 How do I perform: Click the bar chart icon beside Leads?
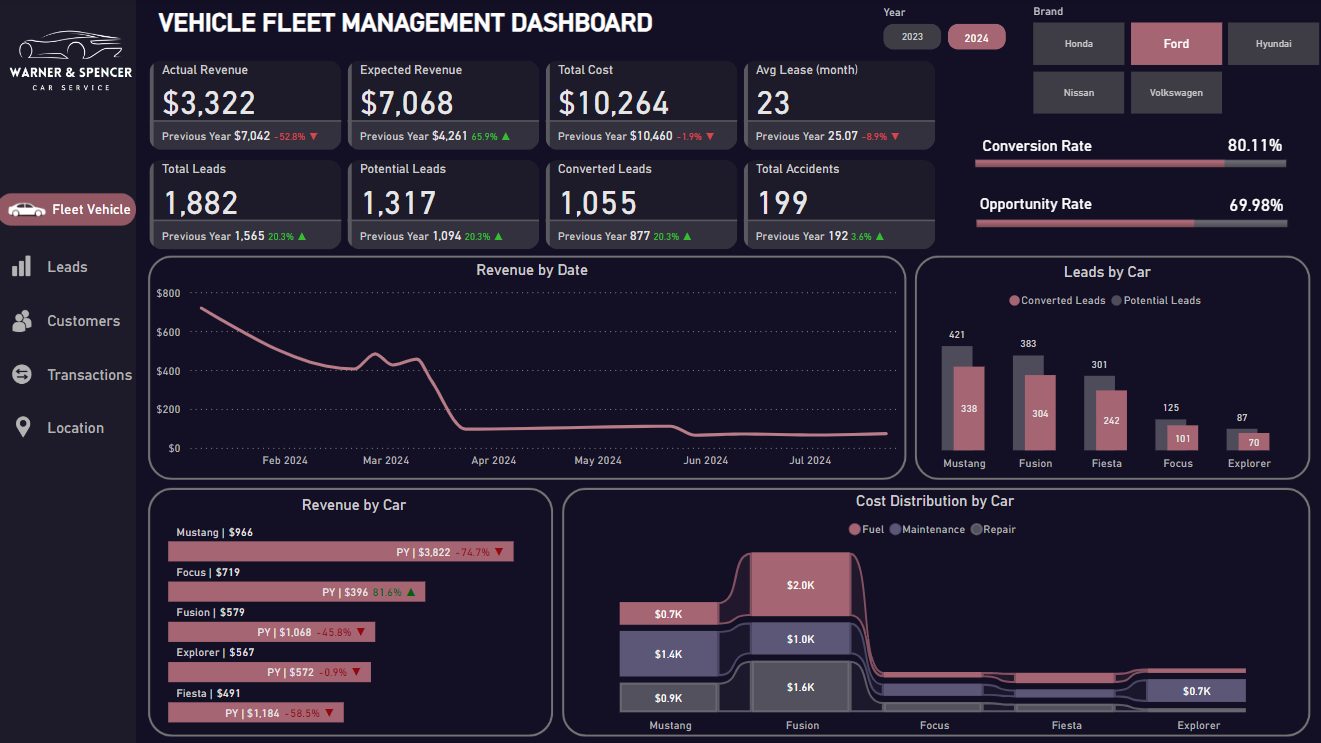[x=21, y=267]
